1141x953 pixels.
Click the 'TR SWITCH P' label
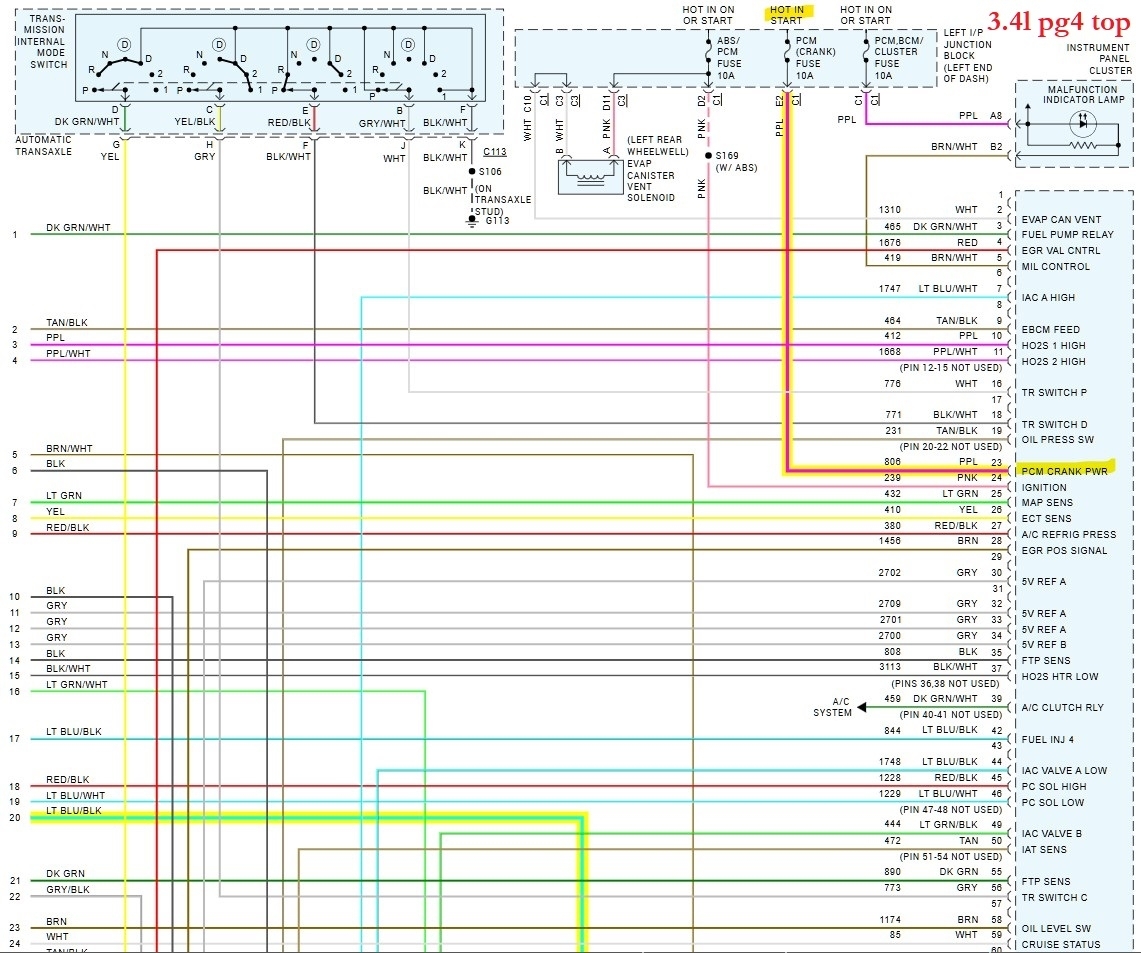(x=1054, y=393)
